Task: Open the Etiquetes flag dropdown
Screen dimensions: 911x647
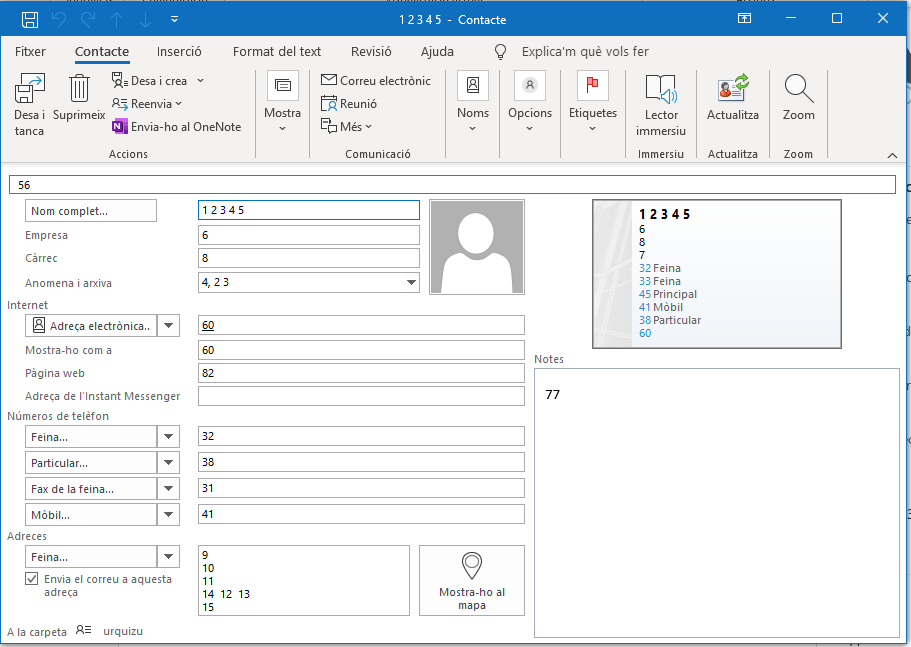Action: [x=593, y=103]
